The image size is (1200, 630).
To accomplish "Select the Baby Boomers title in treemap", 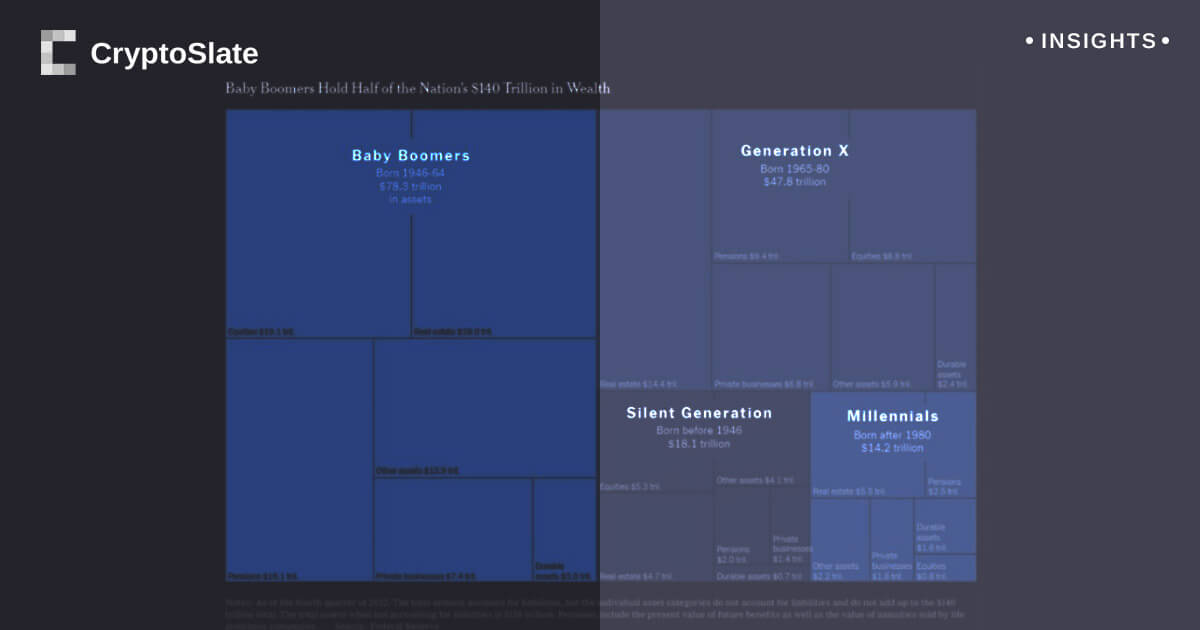I will pos(410,156).
